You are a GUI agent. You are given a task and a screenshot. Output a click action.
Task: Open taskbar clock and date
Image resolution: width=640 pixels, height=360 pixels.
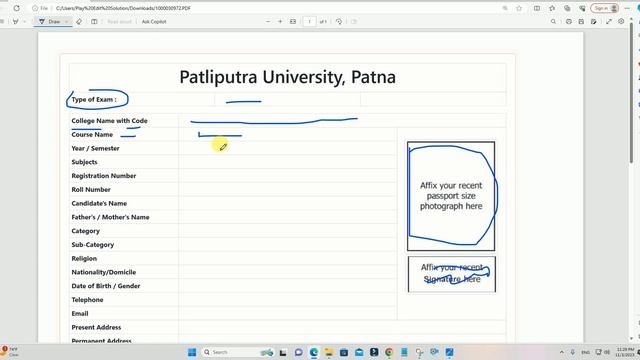point(624,352)
